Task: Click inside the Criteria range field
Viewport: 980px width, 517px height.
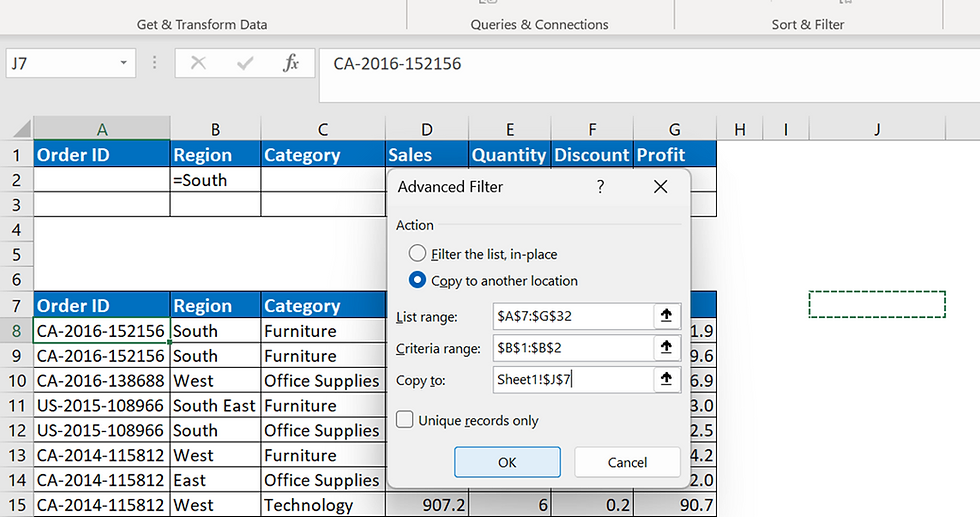Action: 572,348
